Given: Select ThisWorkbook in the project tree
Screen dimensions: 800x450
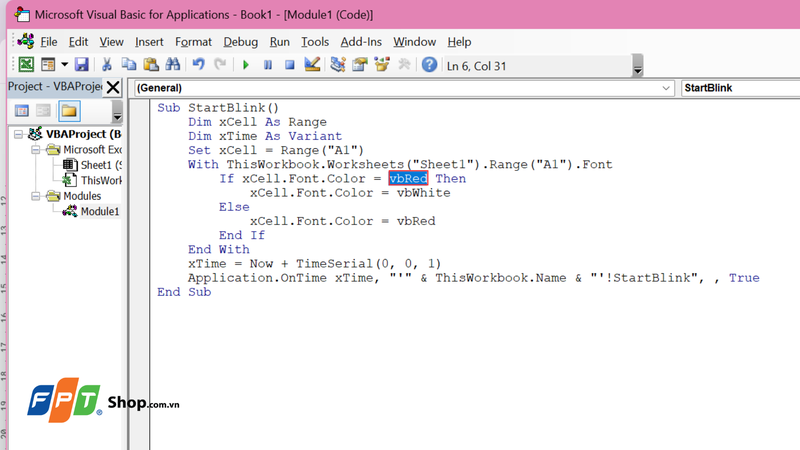Looking at the screenshot, I should pyautogui.click(x=101, y=181).
